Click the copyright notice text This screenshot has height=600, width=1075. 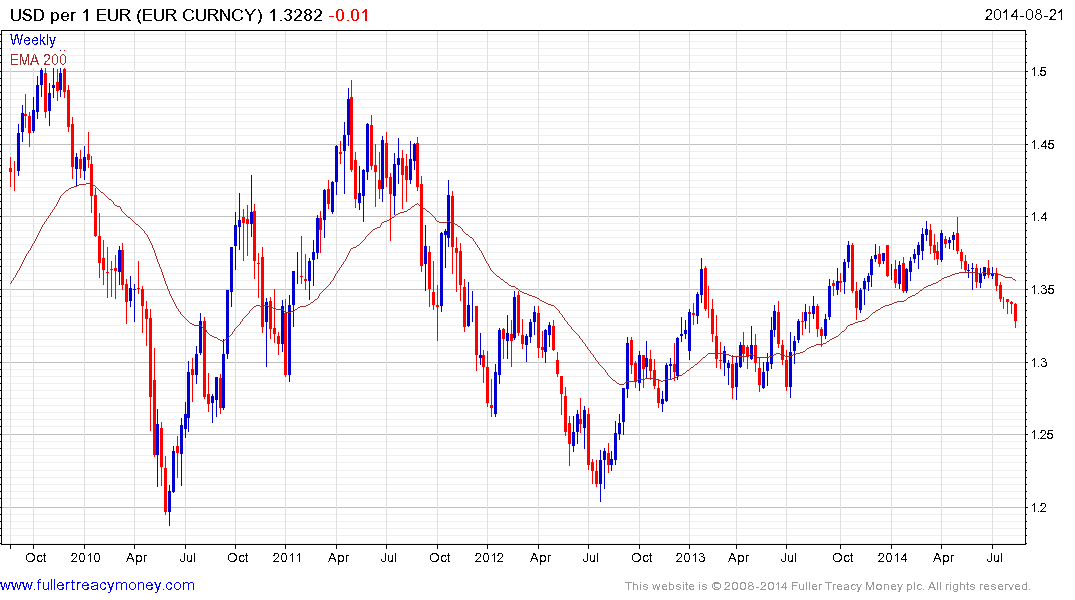coord(828,586)
